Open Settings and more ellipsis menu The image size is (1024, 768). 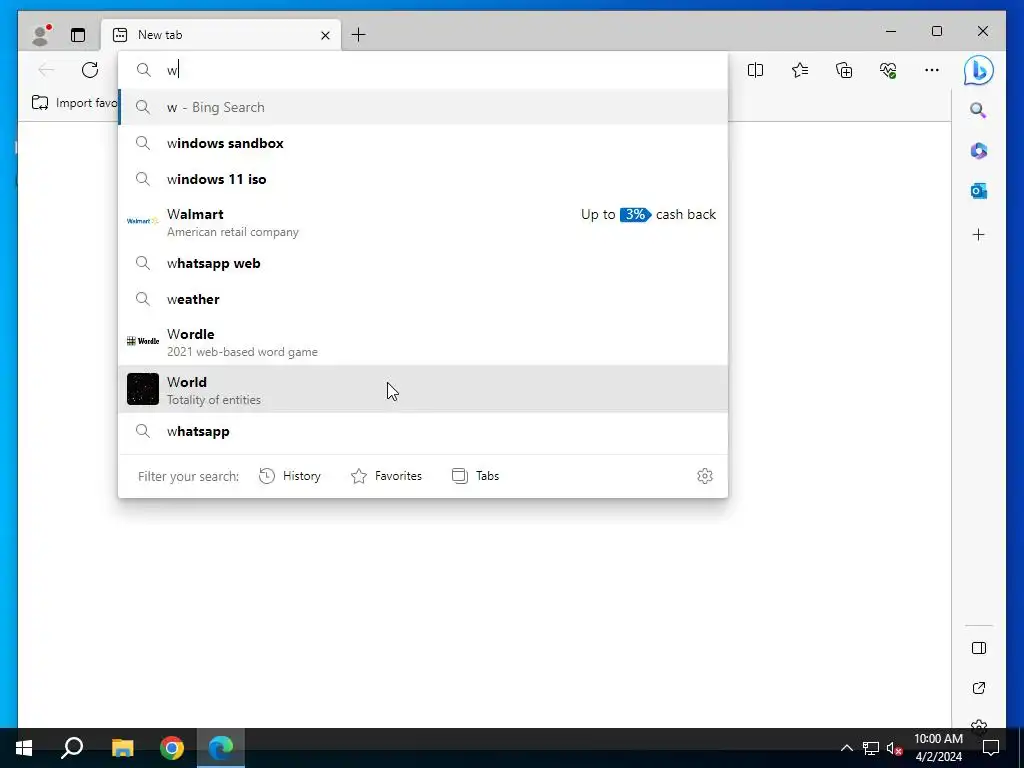[x=932, y=70]
